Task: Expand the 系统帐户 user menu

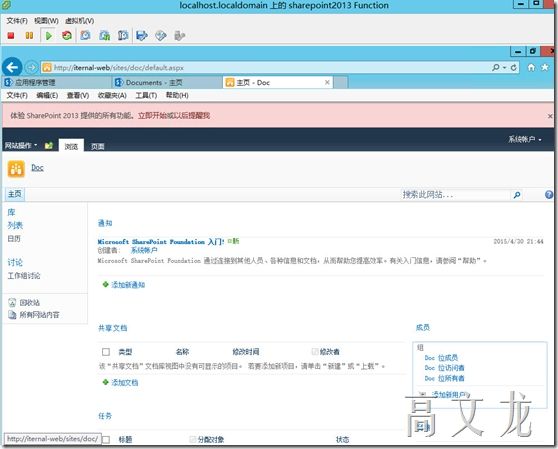Action: (x=525, y=139)
